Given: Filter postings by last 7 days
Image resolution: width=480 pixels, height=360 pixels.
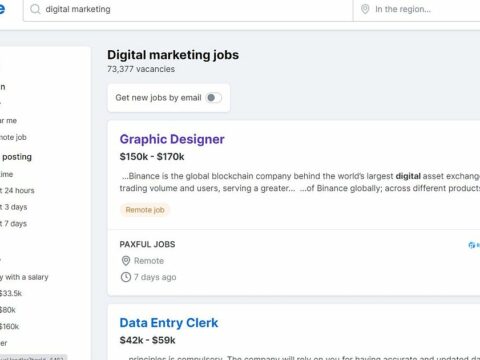Looking at the screenshot, I should [x=13, y=224].
